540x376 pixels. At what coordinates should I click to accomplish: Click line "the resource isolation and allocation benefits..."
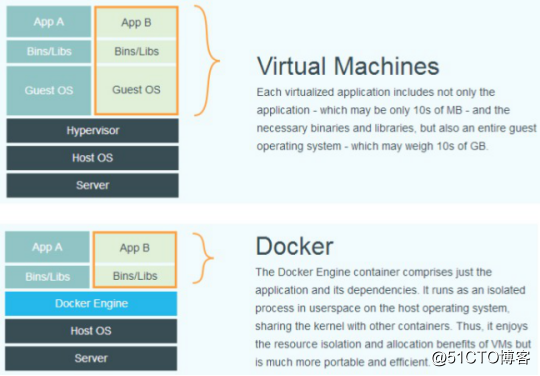point(393,344)
